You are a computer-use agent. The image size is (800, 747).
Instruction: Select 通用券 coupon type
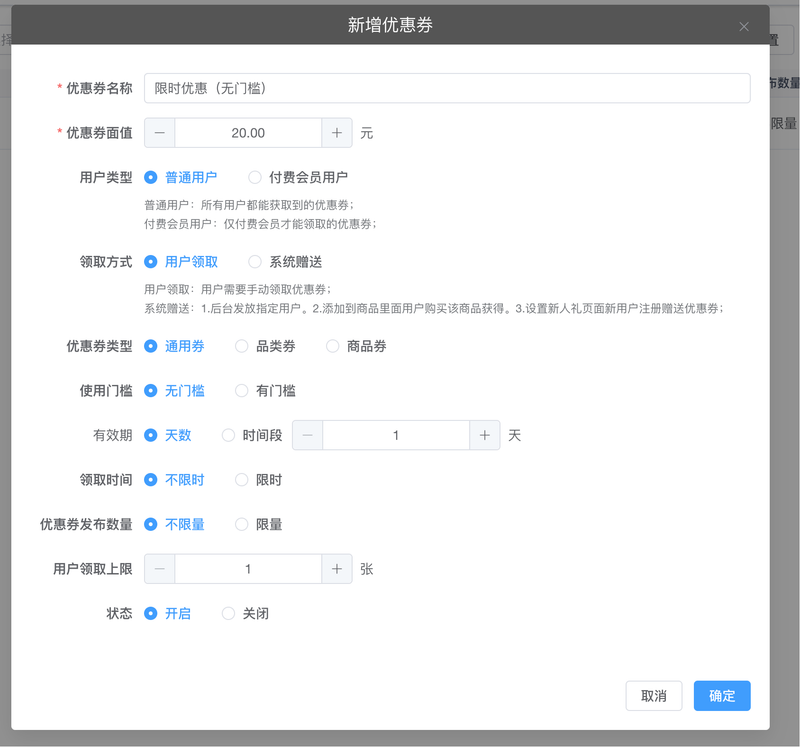(x=174, y=346)
